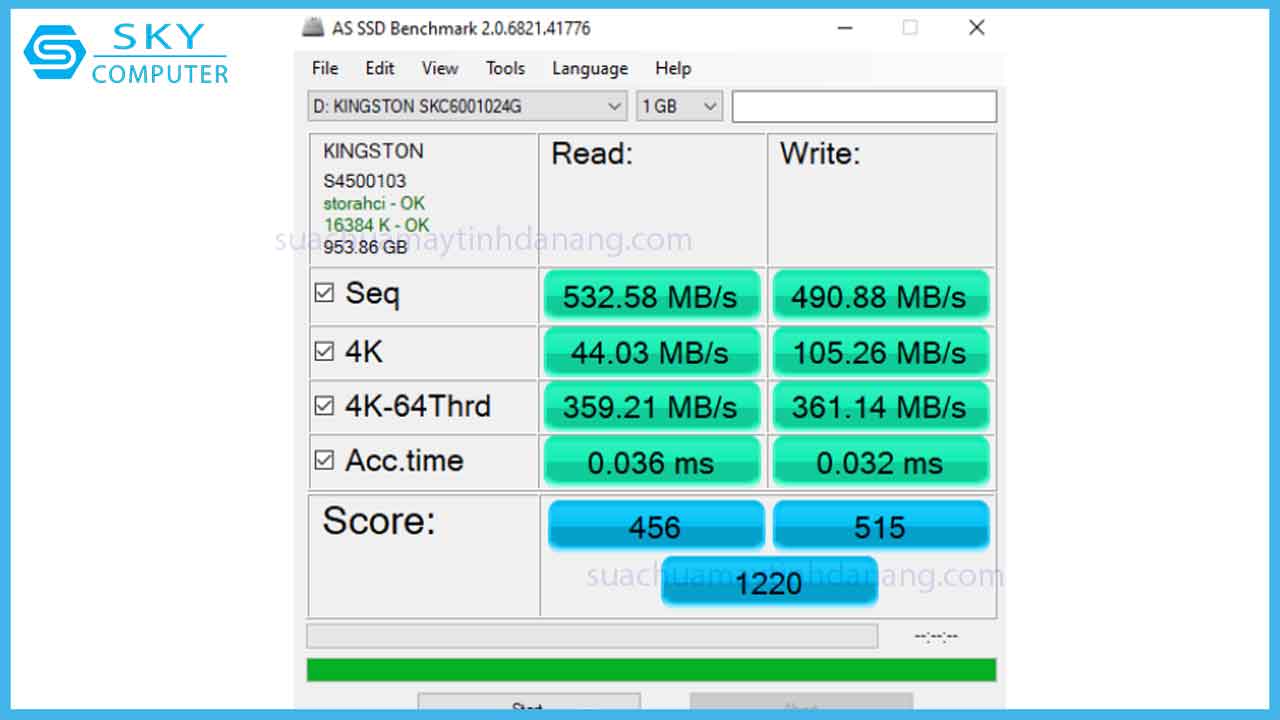Click the 4K-64Thrd read result 359.21 MB/s
The height and width of the screenshot is (720, 1280).
tap(651, 407)
